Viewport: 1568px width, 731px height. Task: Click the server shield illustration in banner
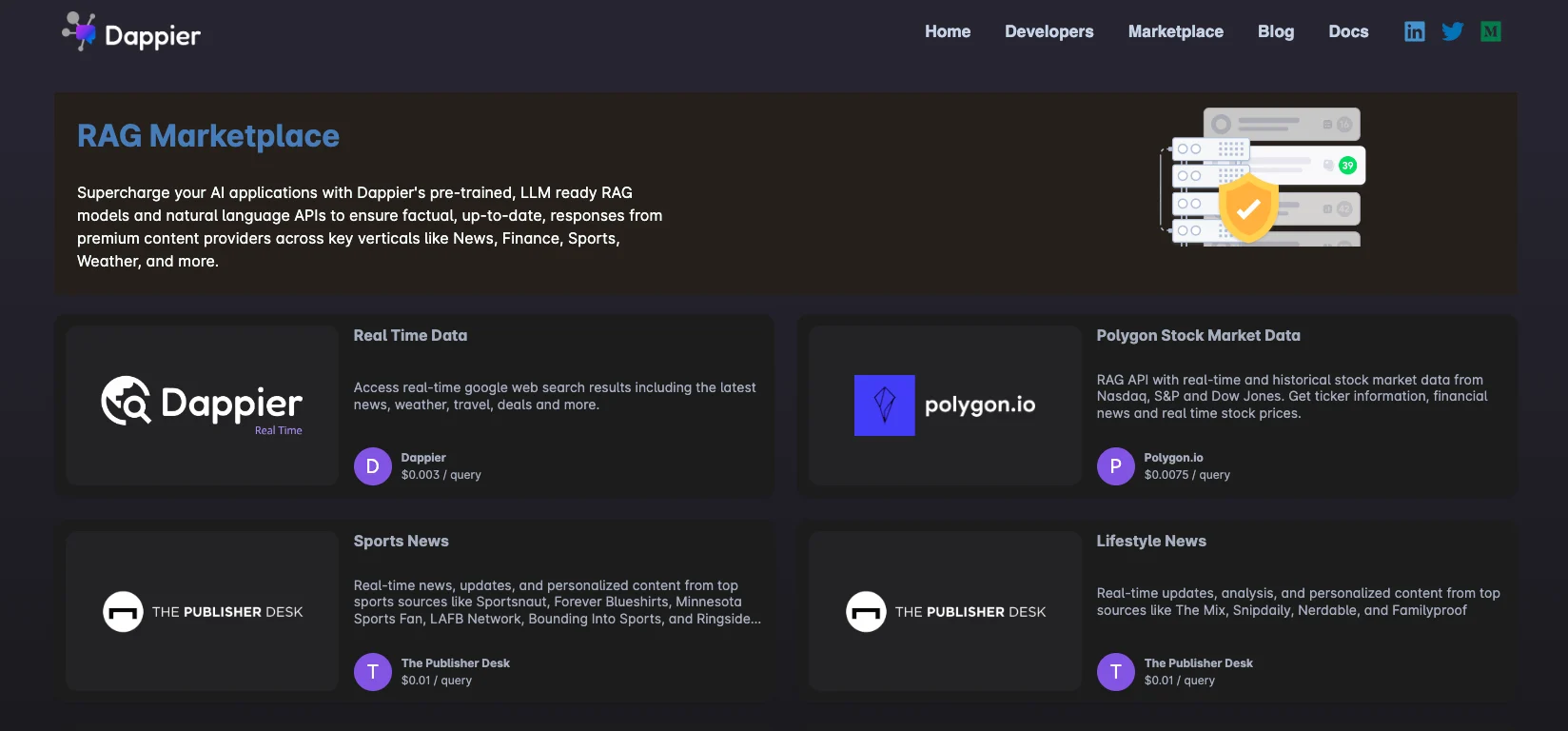click(1263, 177)
